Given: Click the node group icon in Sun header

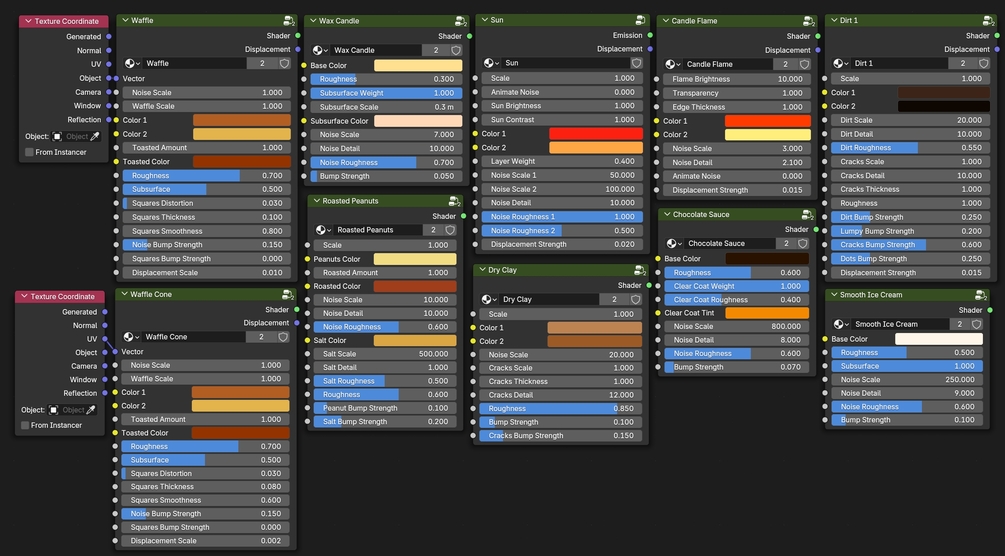Looking at the screenshot, I should tap(640, 21).
